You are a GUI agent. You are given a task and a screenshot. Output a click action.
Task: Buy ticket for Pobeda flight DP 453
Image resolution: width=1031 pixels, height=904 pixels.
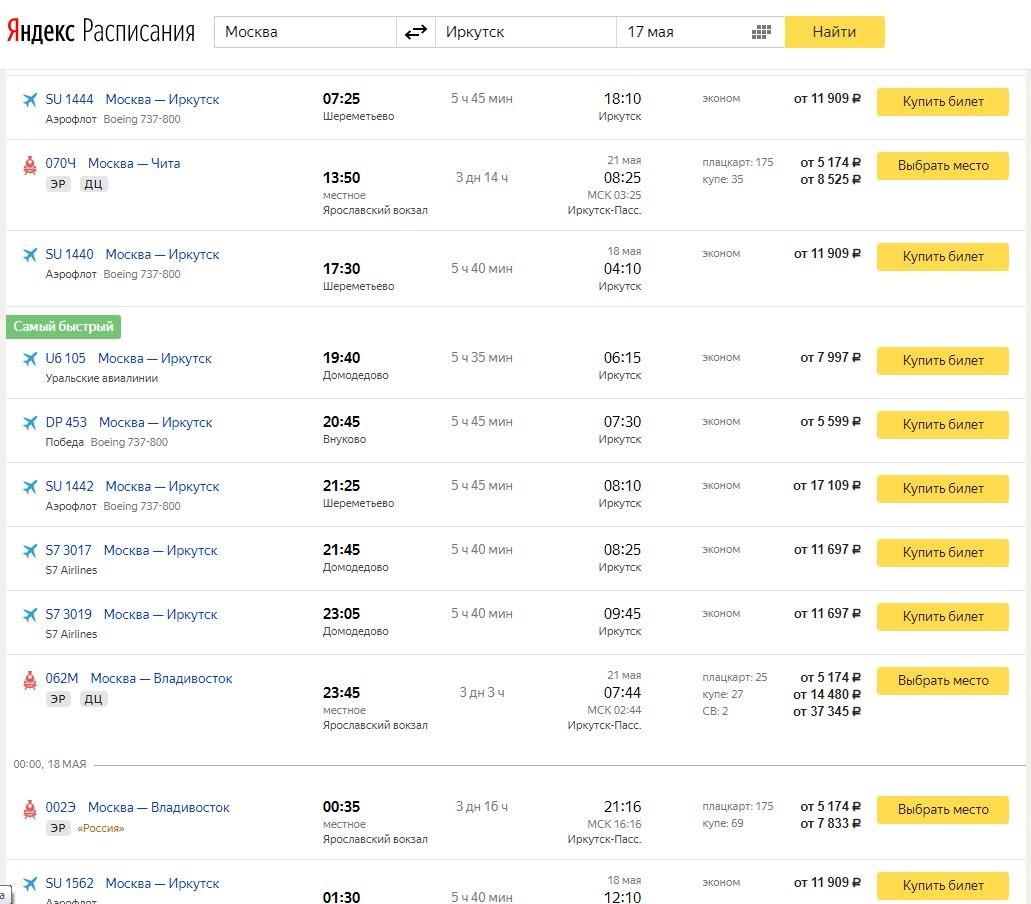942,425
